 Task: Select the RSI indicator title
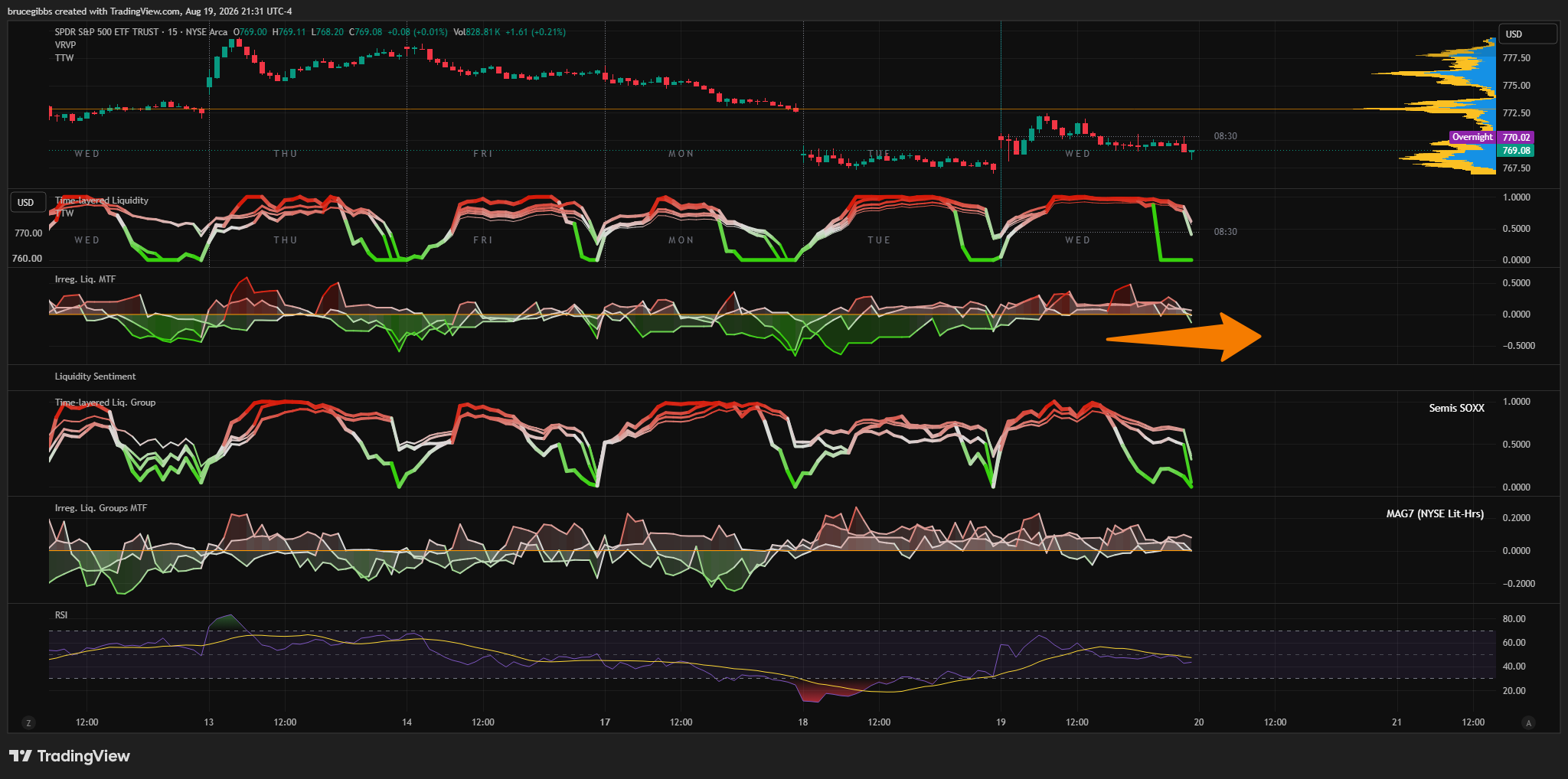point(61,615)
